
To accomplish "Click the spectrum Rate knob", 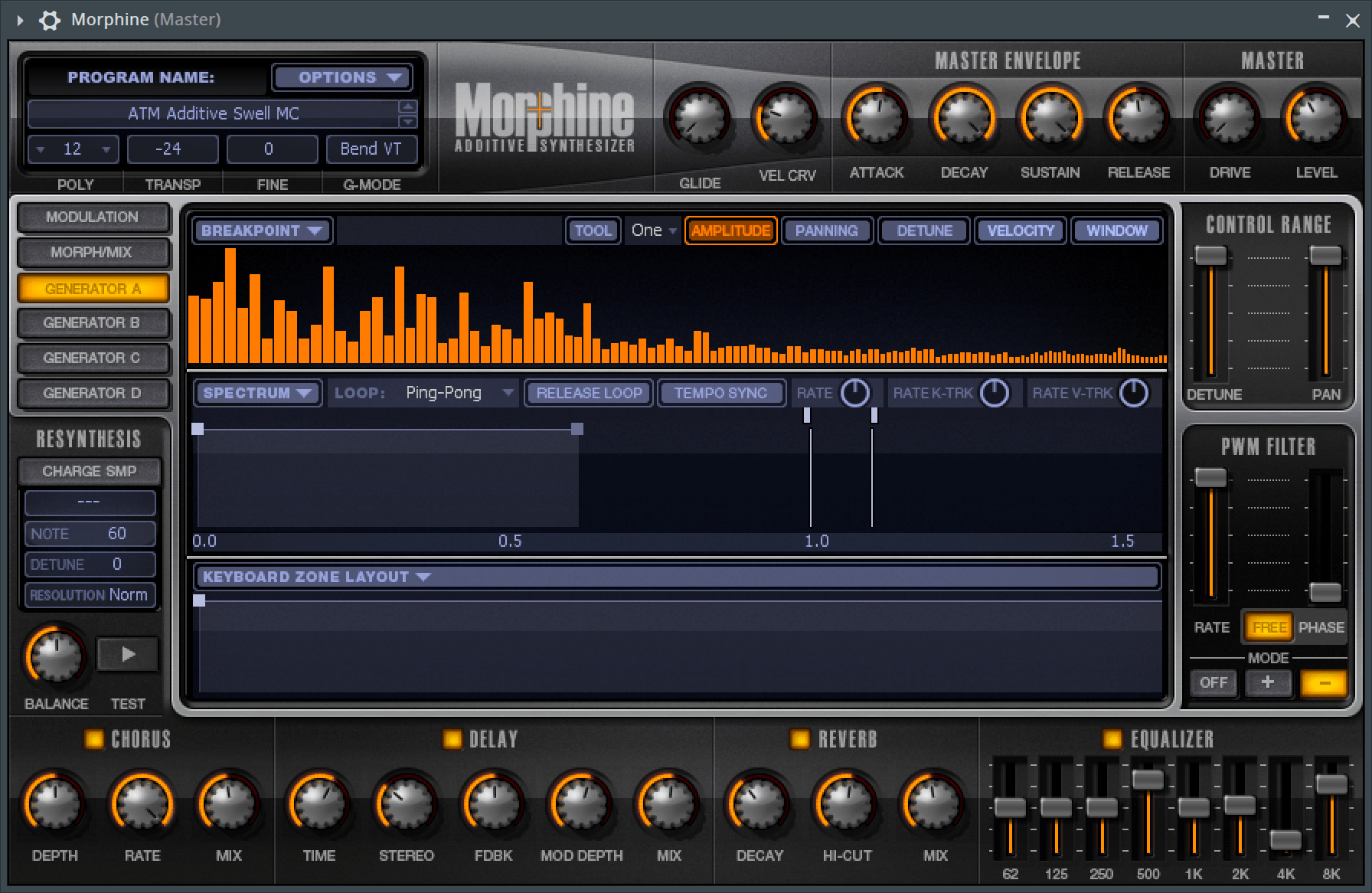I will point(855,393).
